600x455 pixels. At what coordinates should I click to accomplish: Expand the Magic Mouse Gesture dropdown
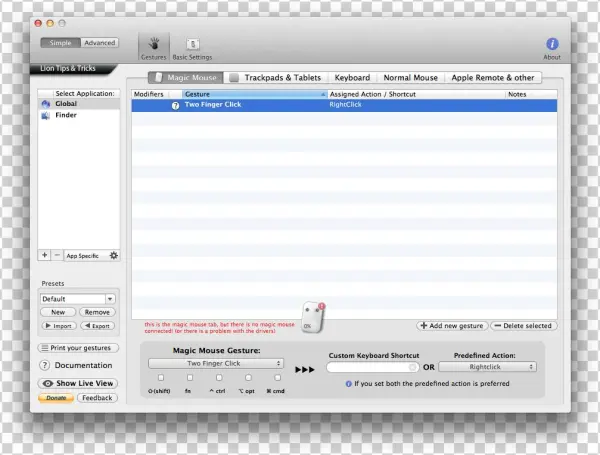tap(215, 363)
